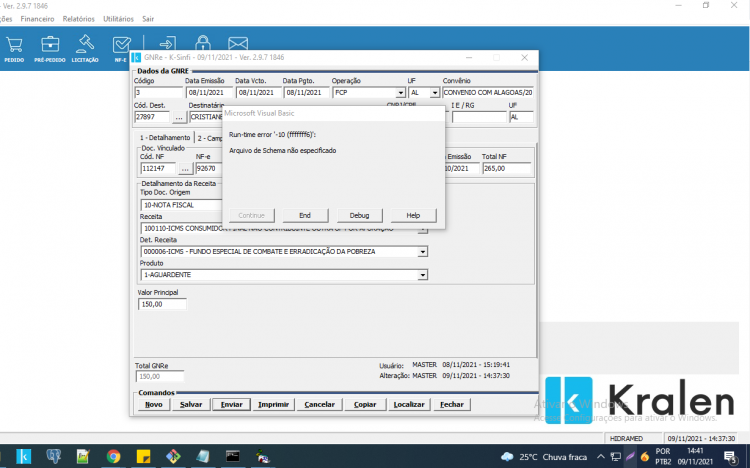
Task: Click the envelope mail icon in toolbar
Action: pyautogui.click(x=238, y=44)
